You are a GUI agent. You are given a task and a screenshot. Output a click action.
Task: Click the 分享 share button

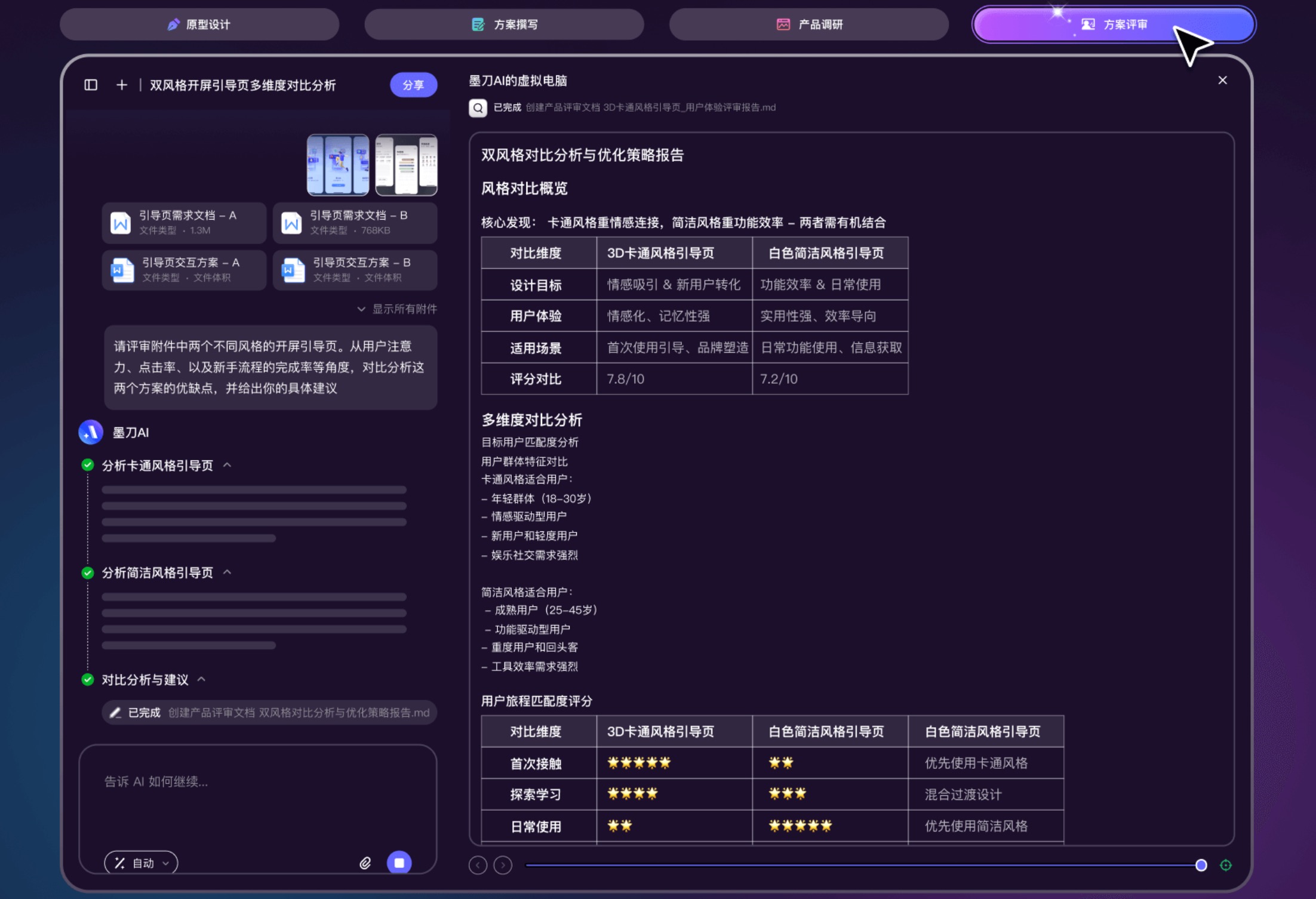coord(413,85)
